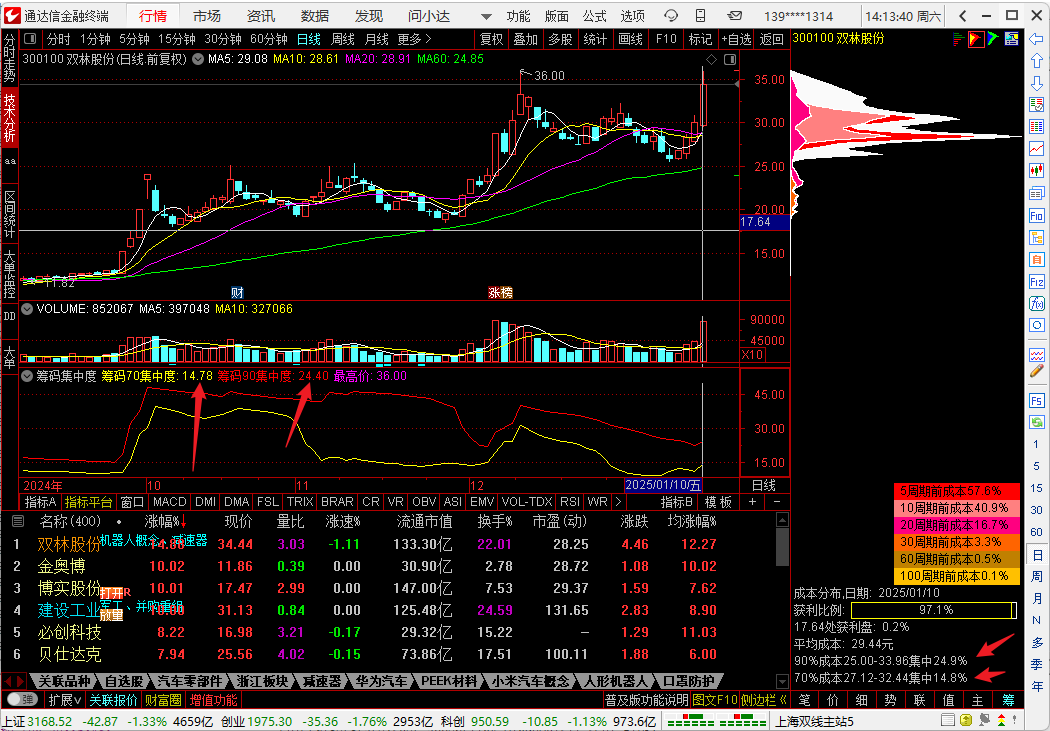Viewport: 1050px width, 731px height.
Task: Select the blue-green flame chip view icon
Action: click(992, 39)
